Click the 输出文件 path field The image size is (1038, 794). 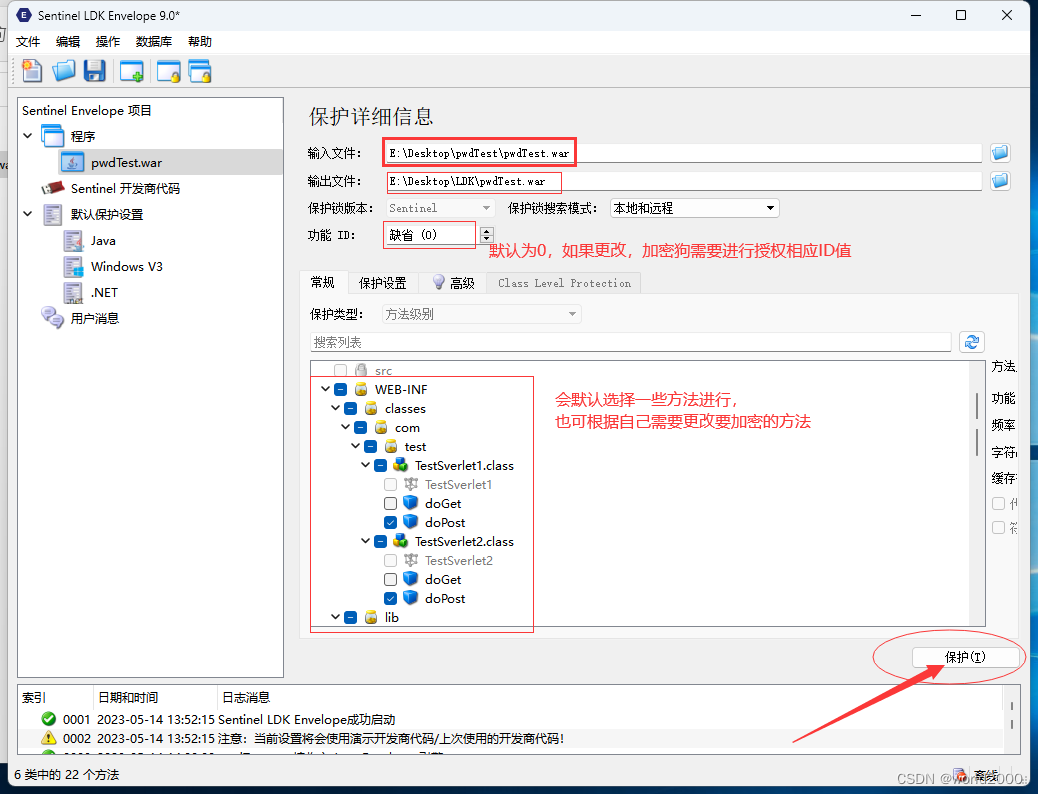point(683,181)
